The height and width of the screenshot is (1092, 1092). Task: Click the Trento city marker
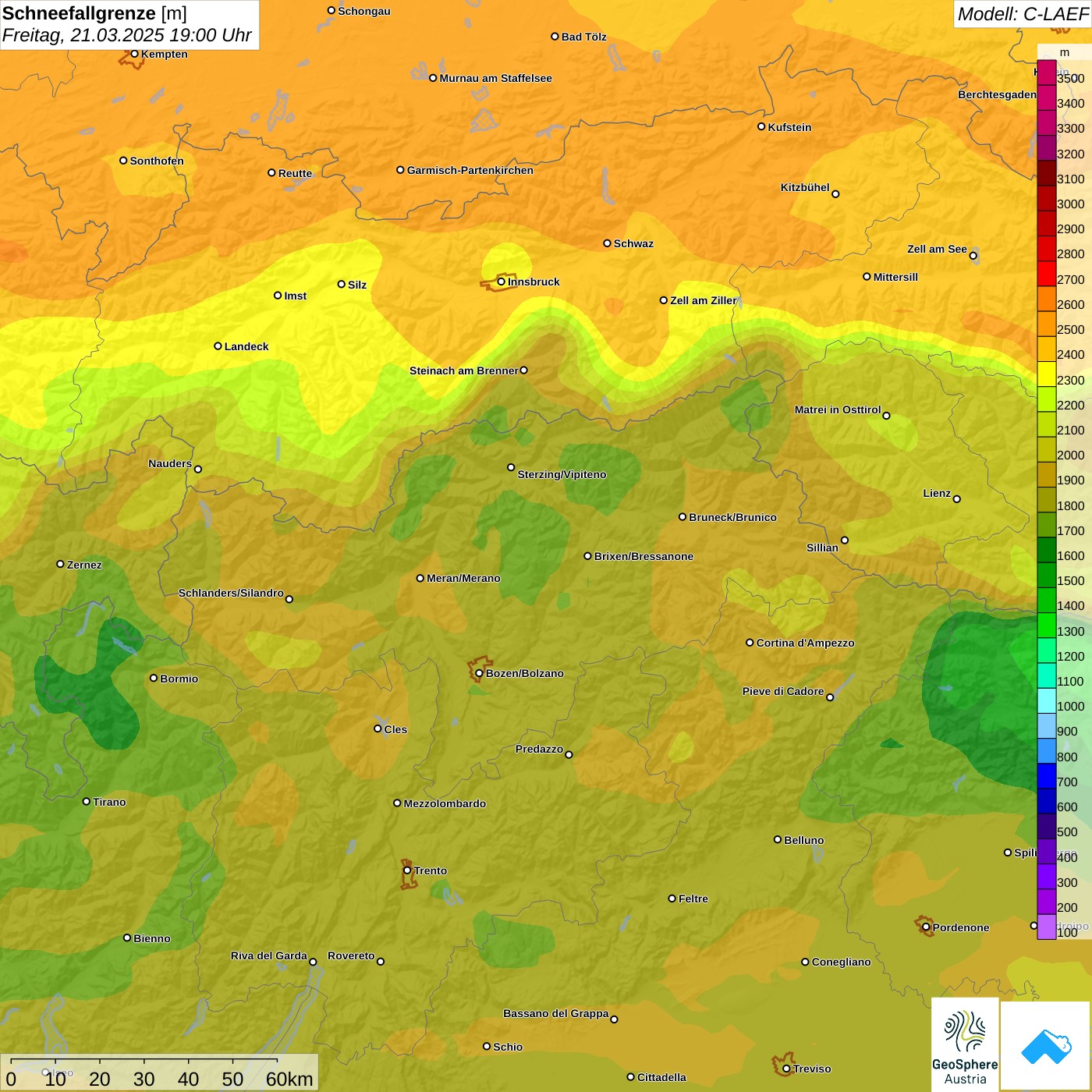(x=407, y=870)
